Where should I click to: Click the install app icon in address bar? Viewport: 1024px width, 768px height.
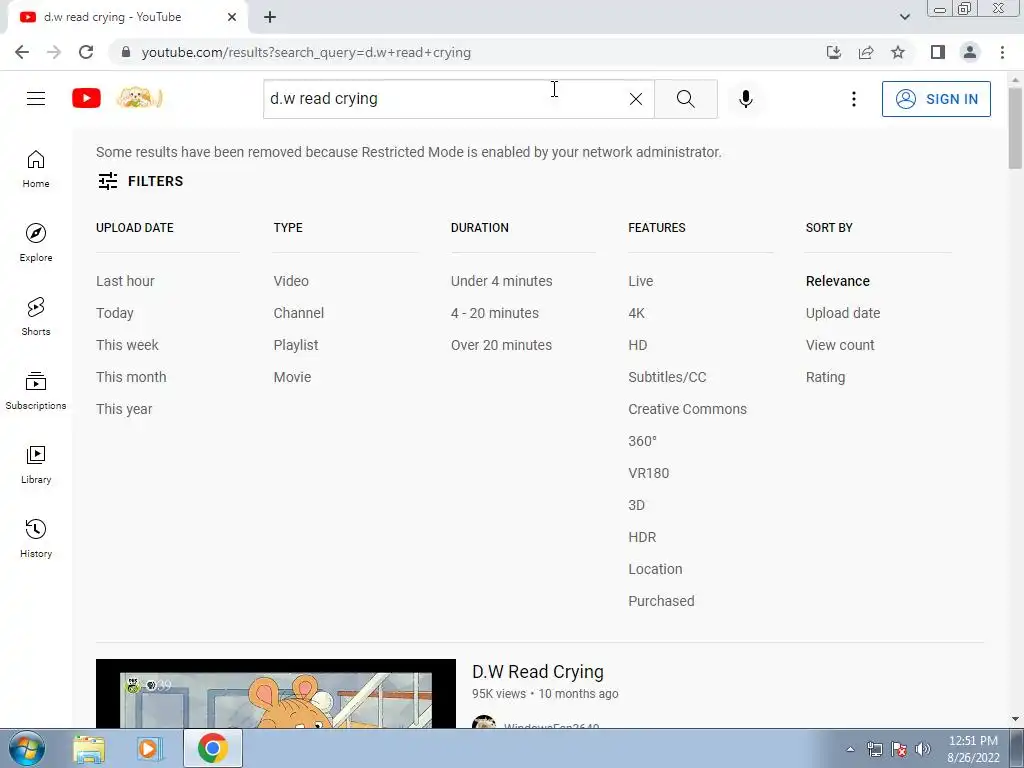tap(834, 52)
